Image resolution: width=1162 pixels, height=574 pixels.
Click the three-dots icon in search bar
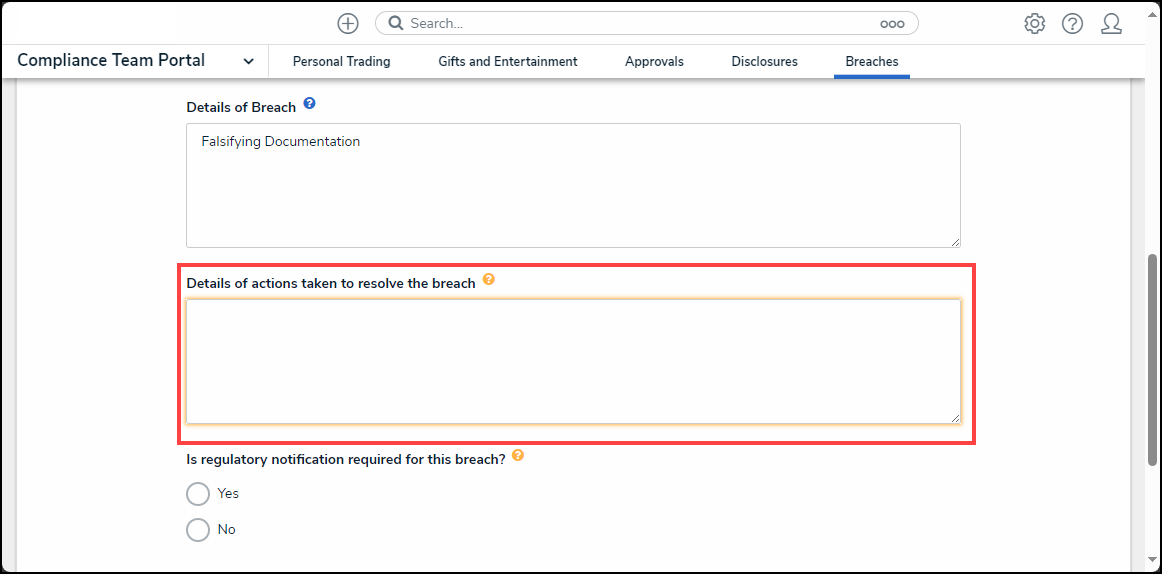pyautogui.click(x=892, y=24)
